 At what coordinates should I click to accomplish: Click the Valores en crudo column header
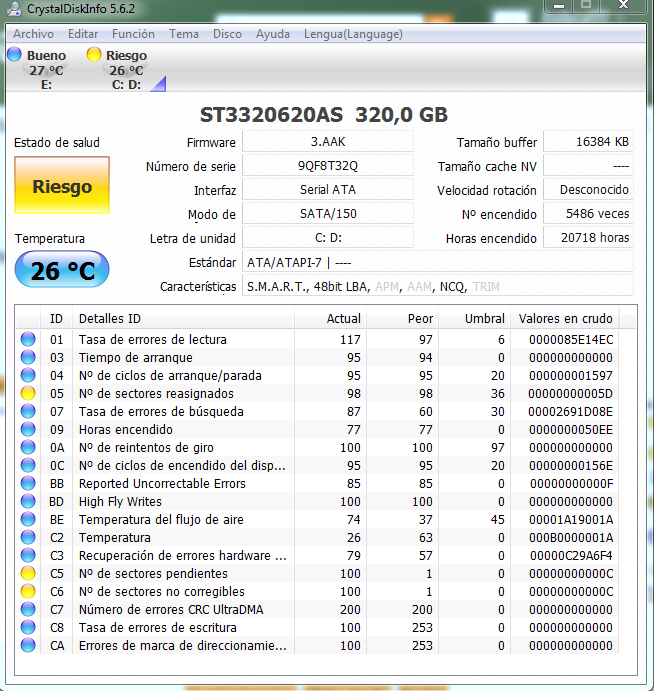point(565,318)
